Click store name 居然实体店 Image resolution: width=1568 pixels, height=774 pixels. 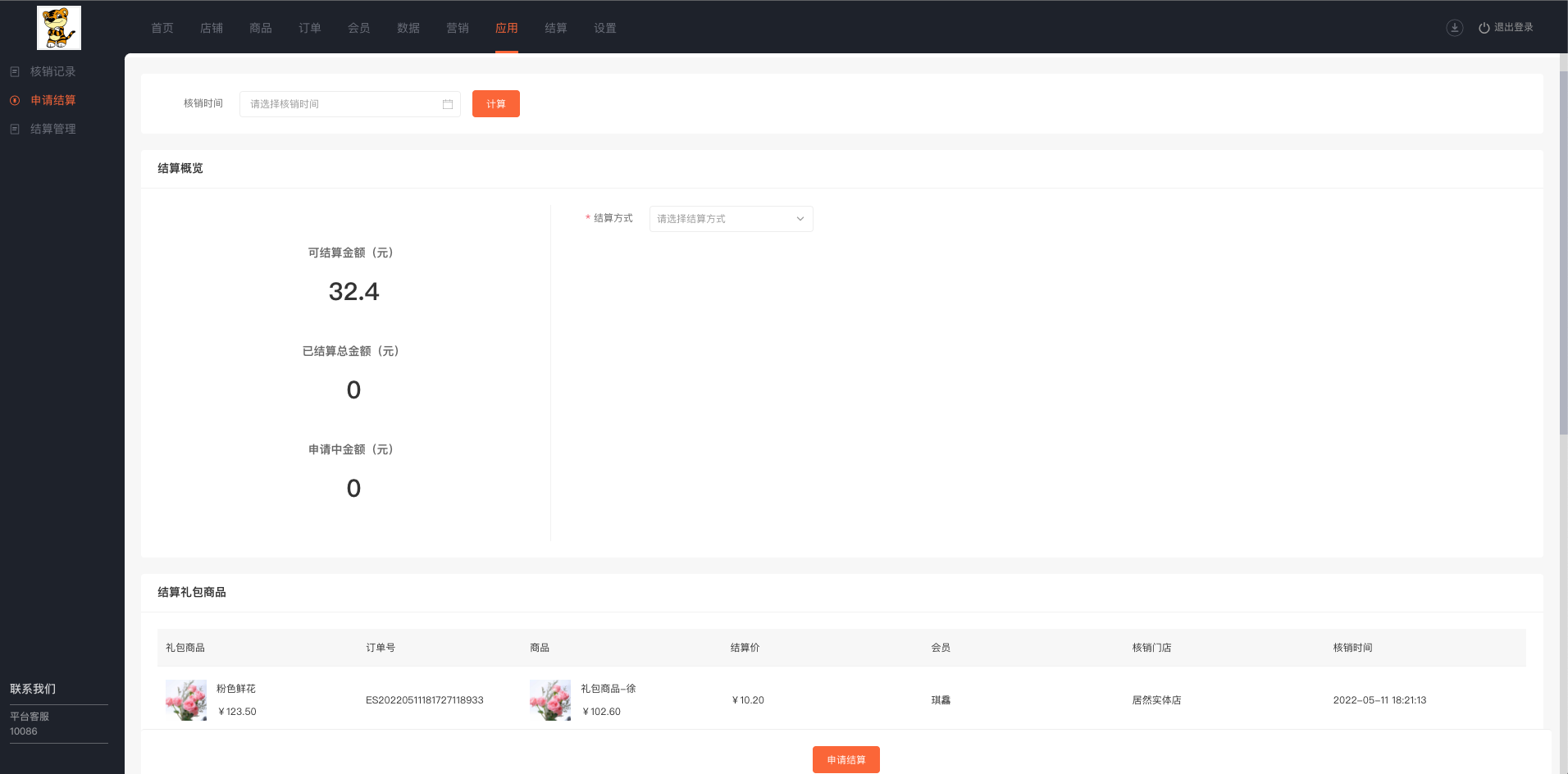pos(1156,700)
